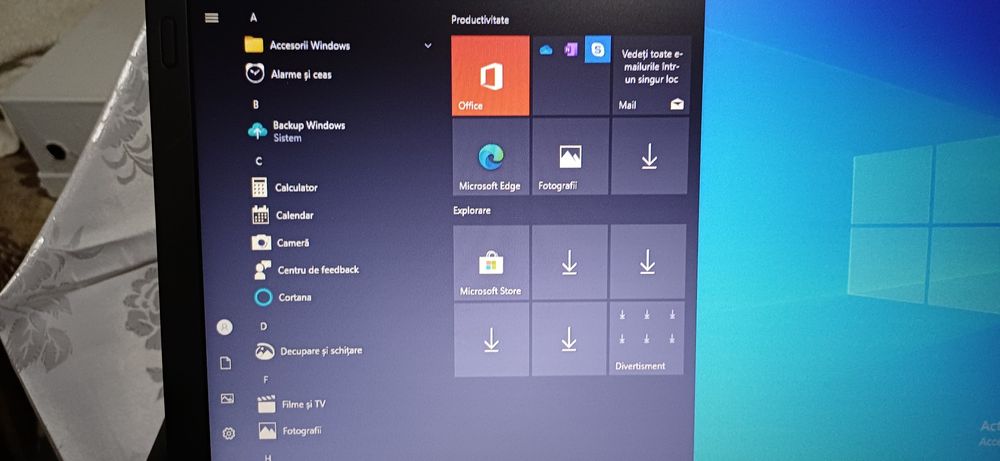Launch the Cameră app
The image size is (1000, 461).
click(281, 243)
